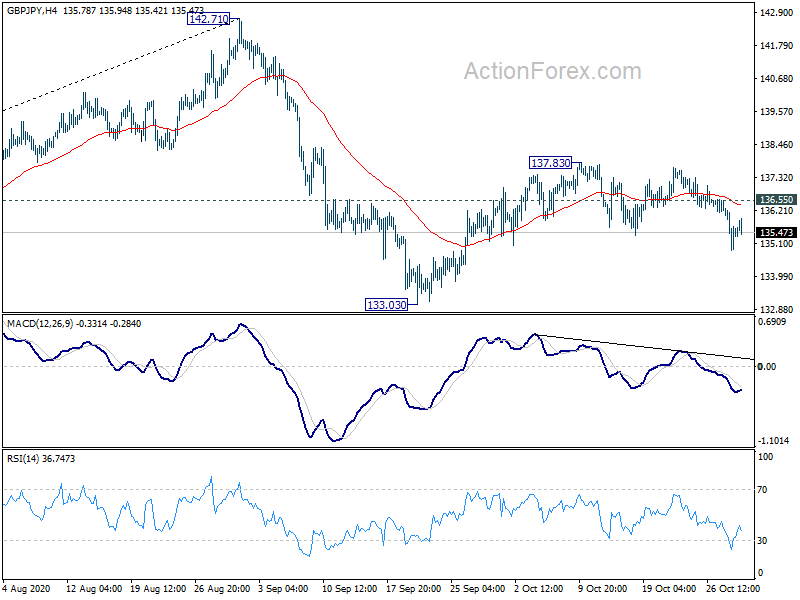This screenshot has width=800, height=600.
Task: Click the 9 Oct 20:00 time label
Action: (602, 588)
